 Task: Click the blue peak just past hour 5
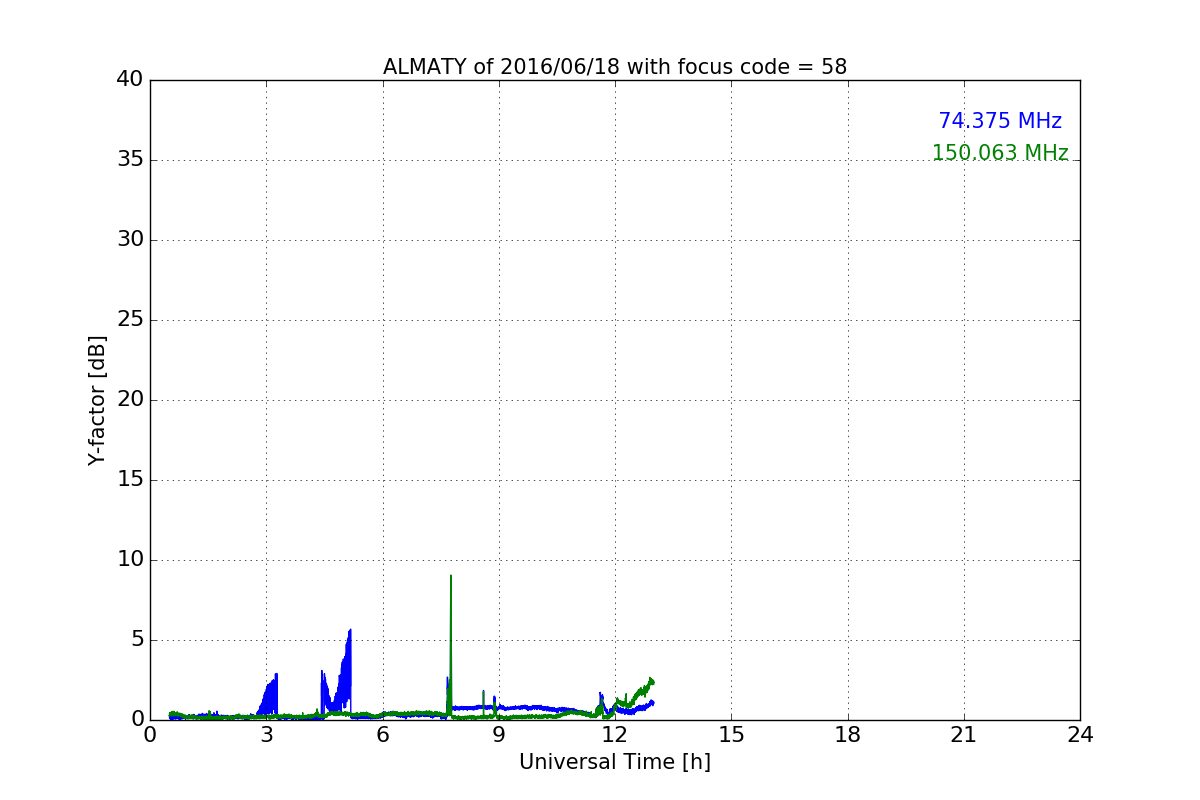pyautogui.click(x=350, y=632)
